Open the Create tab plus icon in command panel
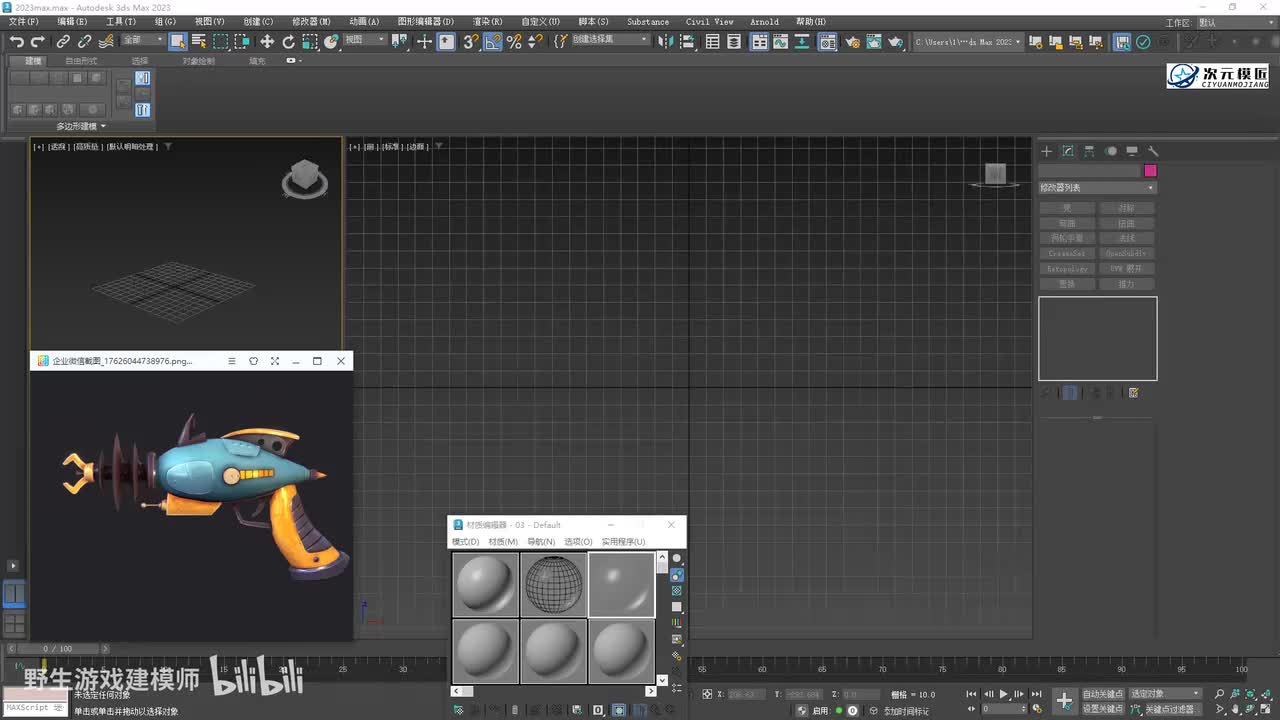1280x720 pixels. (x=1047, y=151)
